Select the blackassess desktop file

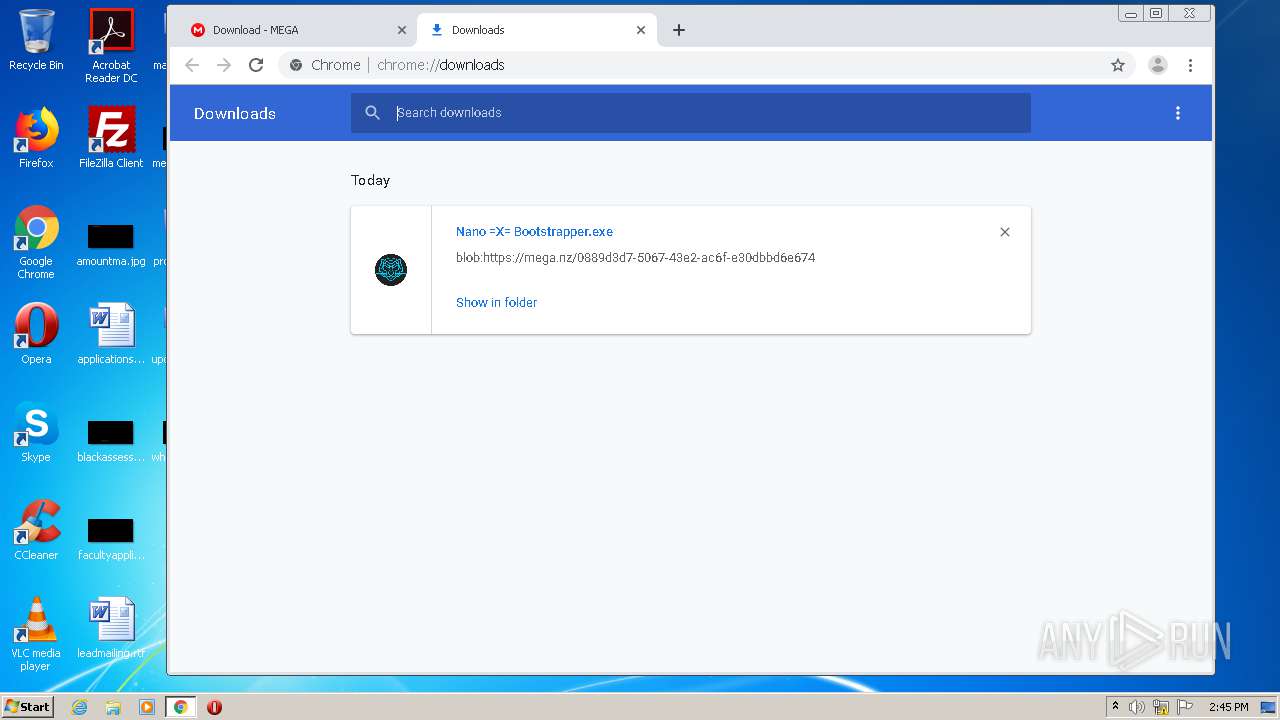tap(111, 441)
